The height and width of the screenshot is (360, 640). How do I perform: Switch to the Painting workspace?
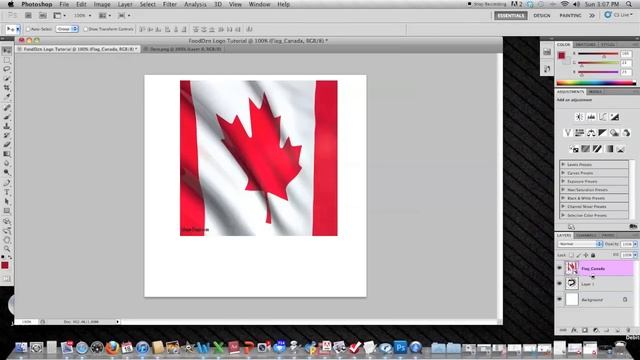(x=570, y=16)
